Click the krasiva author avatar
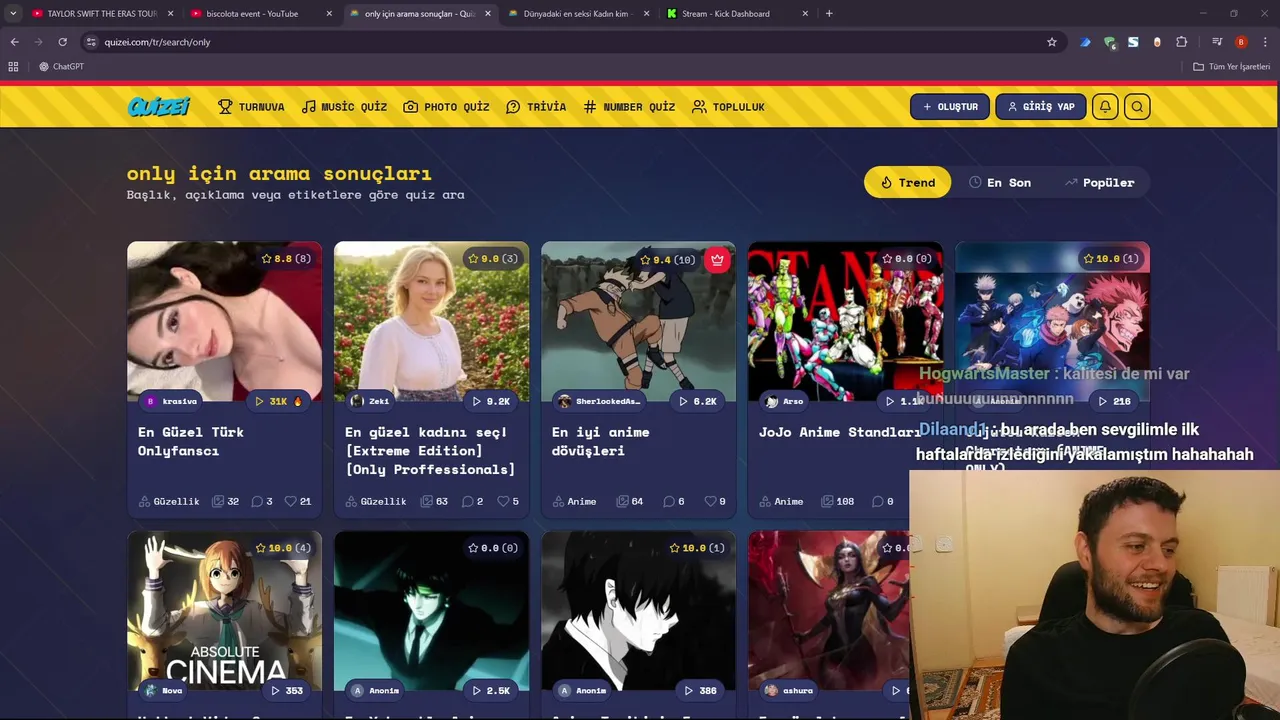Image resolution: width=1280 pixels, height=720 pixels. 150,401
